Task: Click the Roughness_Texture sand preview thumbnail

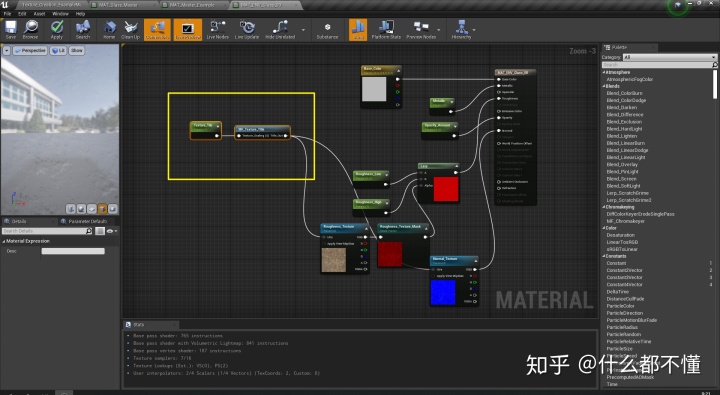Action: point(333,260)
